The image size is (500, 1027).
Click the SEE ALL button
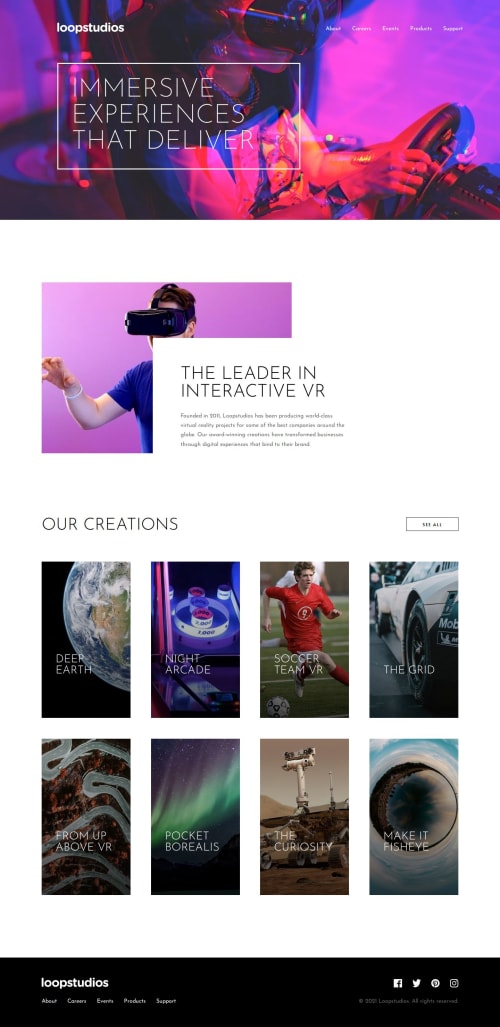coord(432,524)
